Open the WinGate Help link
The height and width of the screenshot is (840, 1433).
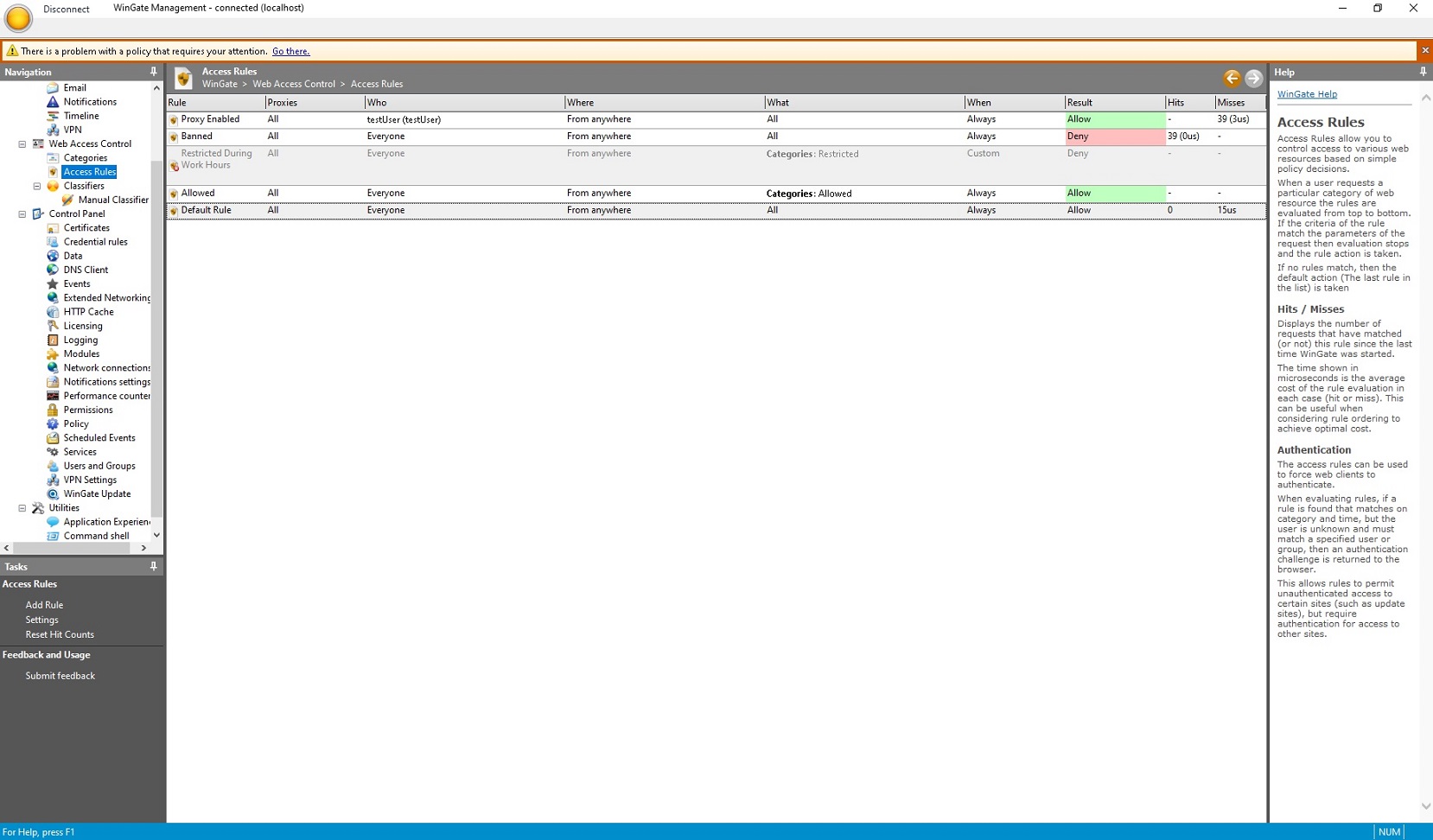(1307, 94)
